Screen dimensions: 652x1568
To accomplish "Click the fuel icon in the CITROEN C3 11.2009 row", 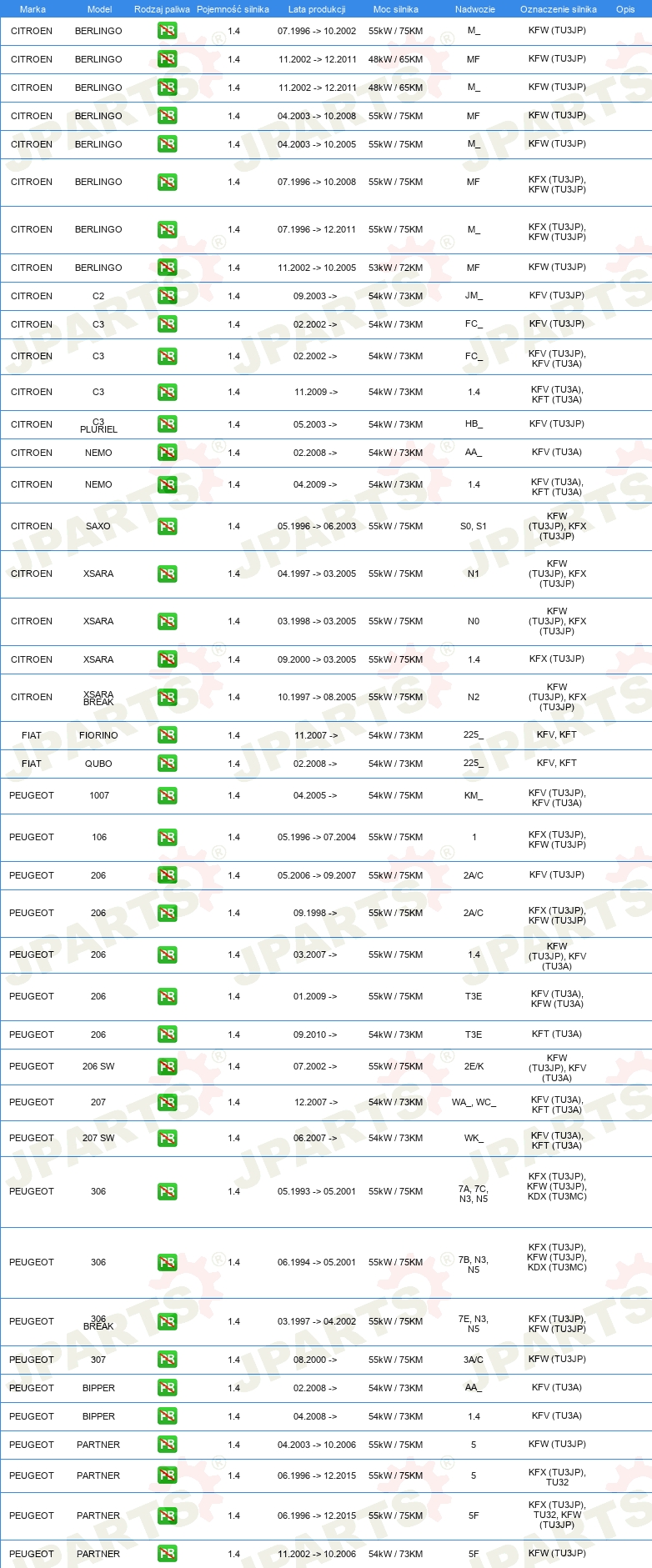I will 167,393.
